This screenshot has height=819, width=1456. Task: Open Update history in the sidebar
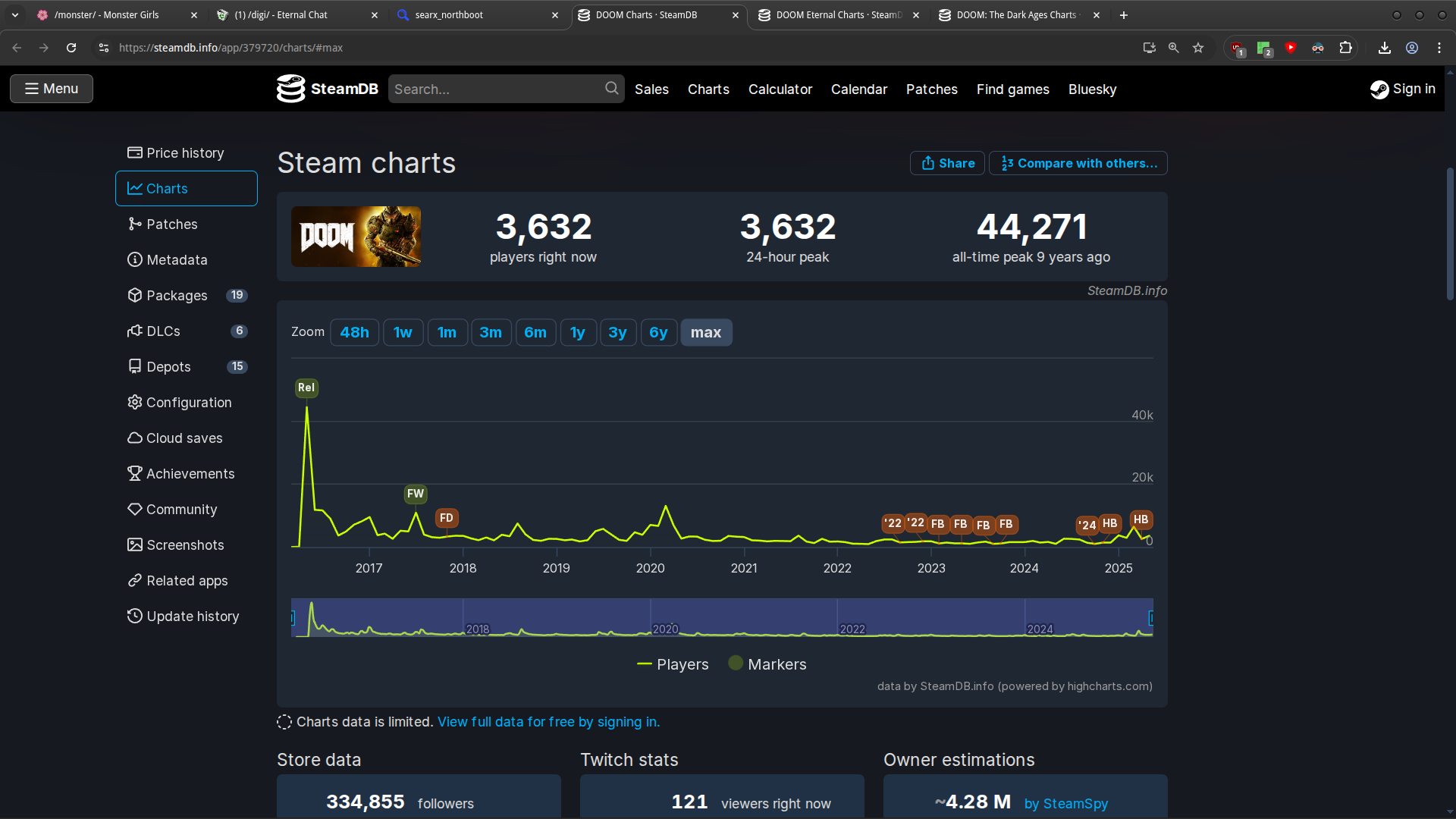coord(187,616)
